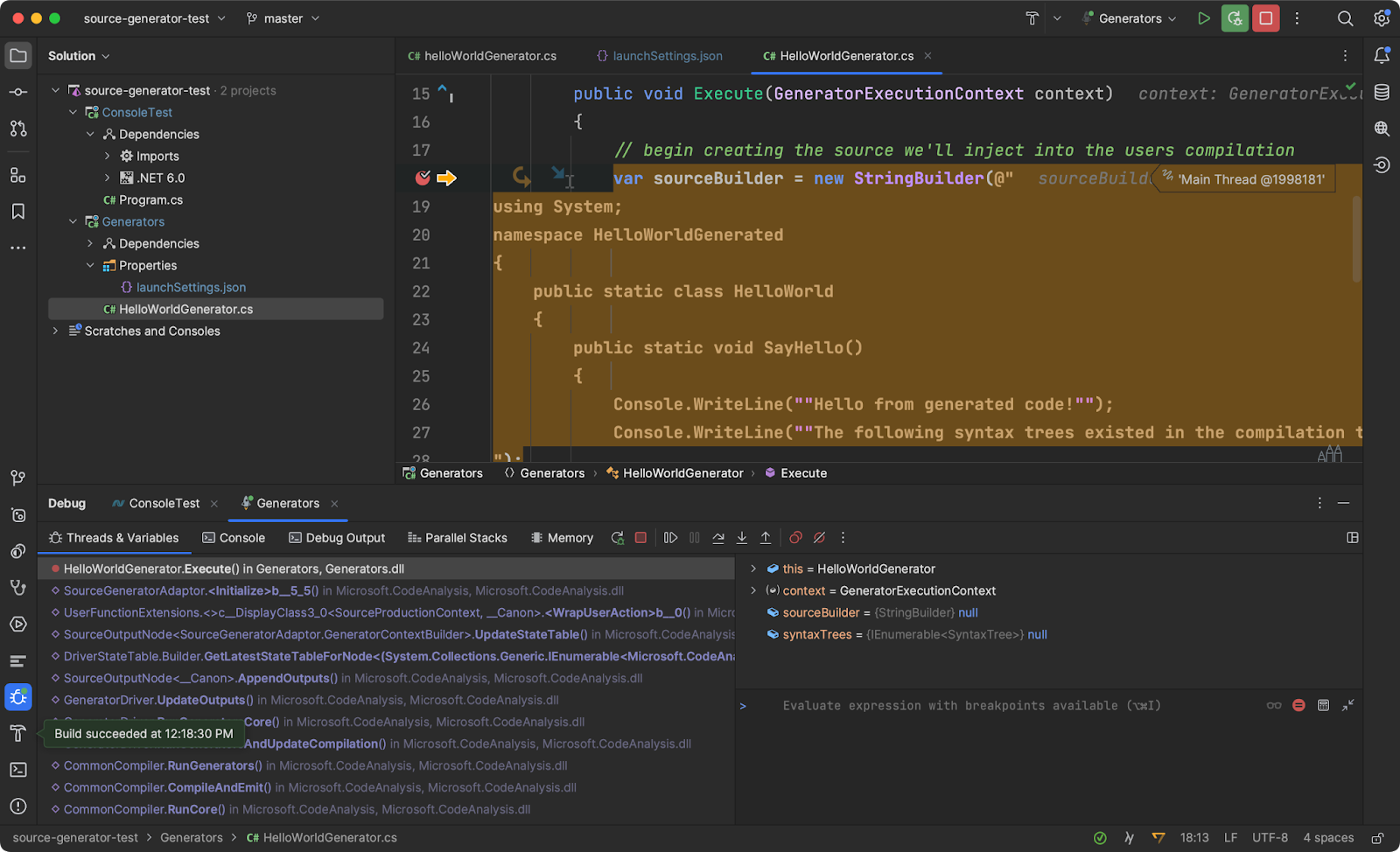This screenshot has width=1400, height=852.
Task: Open the Problems tool window icon
Action: pyautogui.click(x=18, y=807)
